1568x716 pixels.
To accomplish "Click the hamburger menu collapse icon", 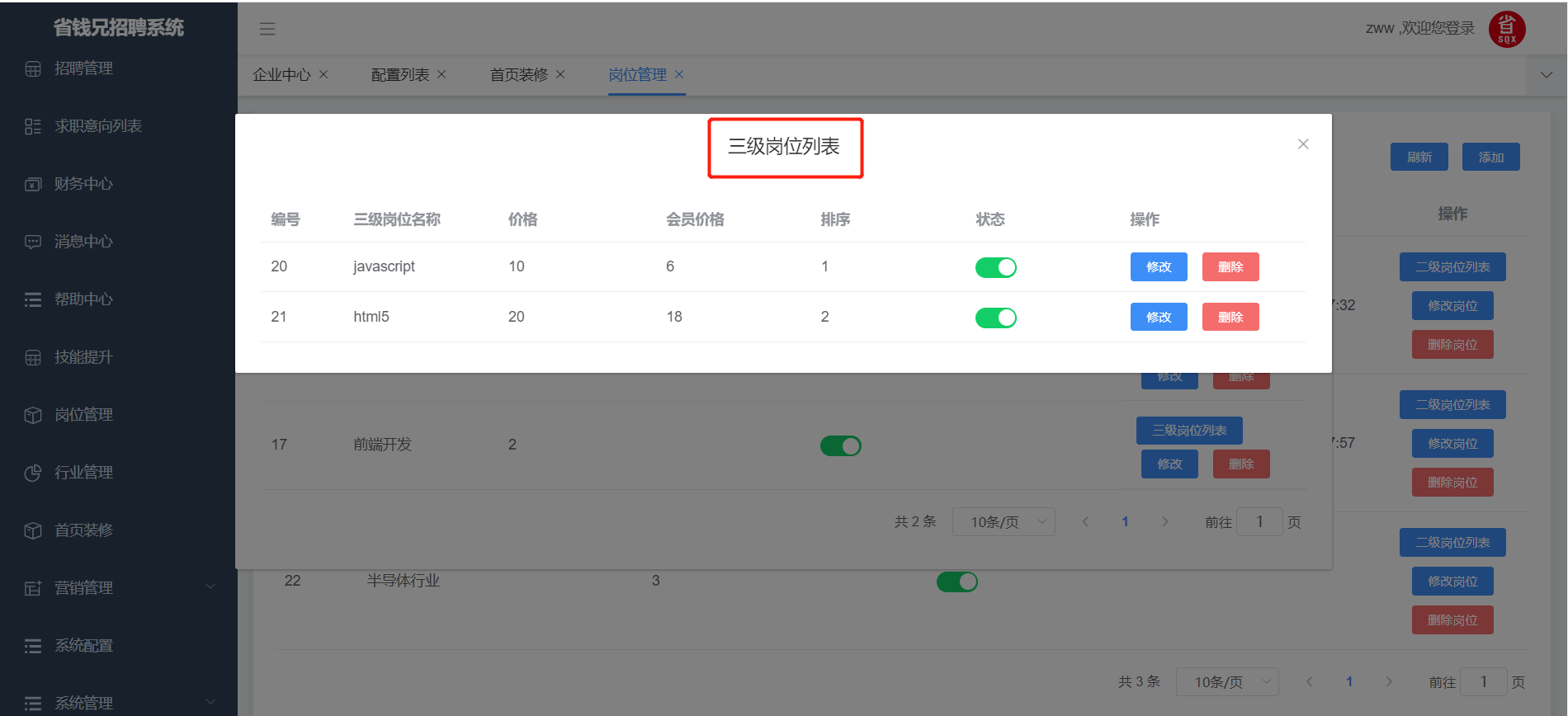I will 267,29.
